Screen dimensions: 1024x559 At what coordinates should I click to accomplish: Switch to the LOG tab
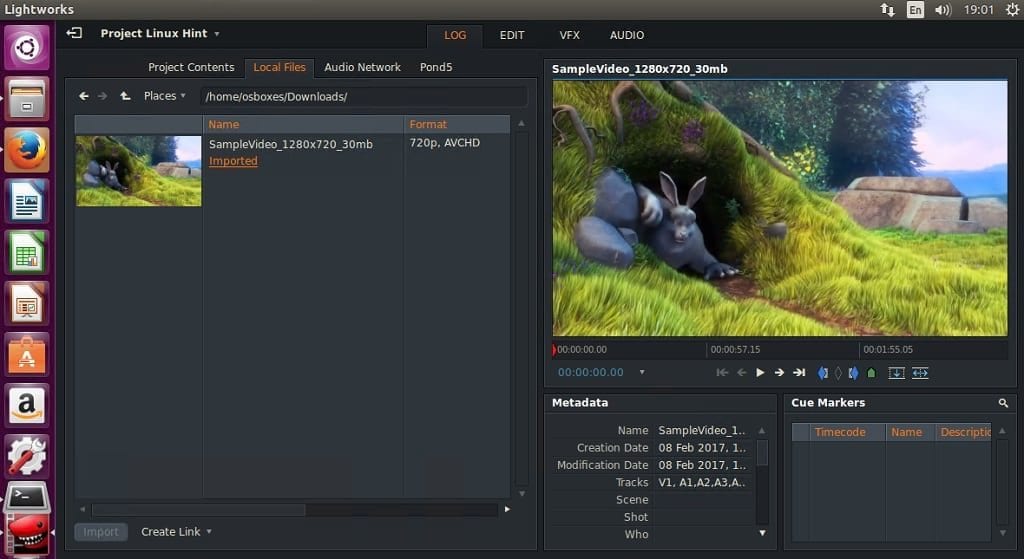point(455,35)
